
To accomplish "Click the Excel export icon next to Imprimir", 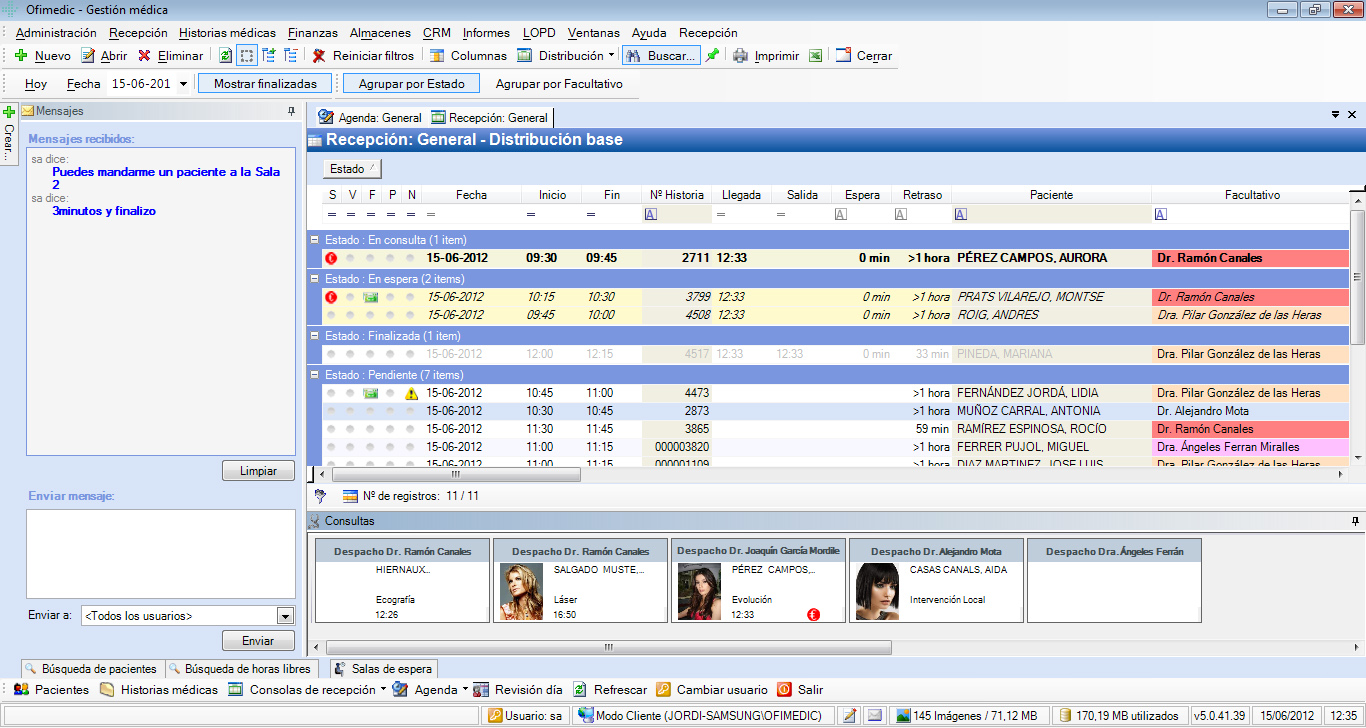I will tap(816, 56).
